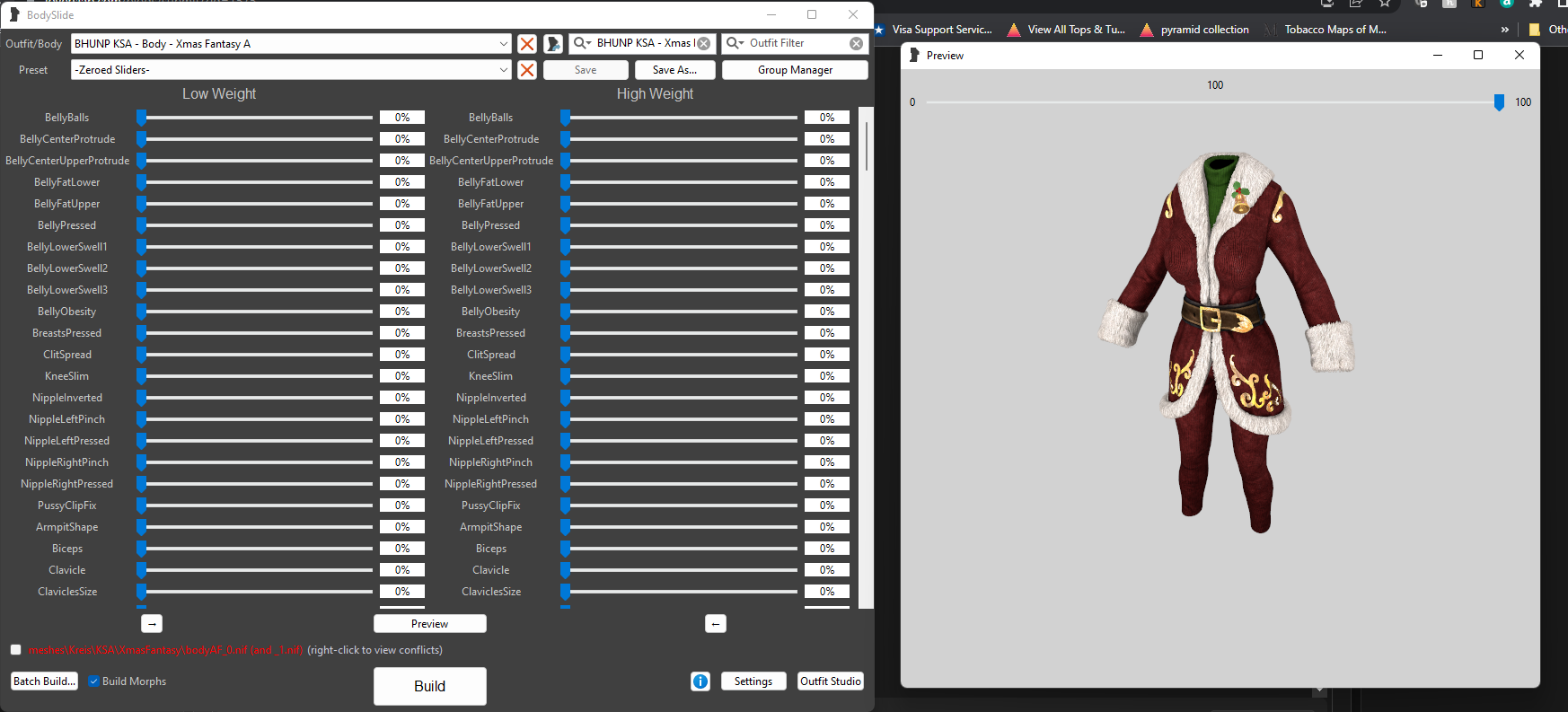Clear the Outfit Filter field

point(857,43)
